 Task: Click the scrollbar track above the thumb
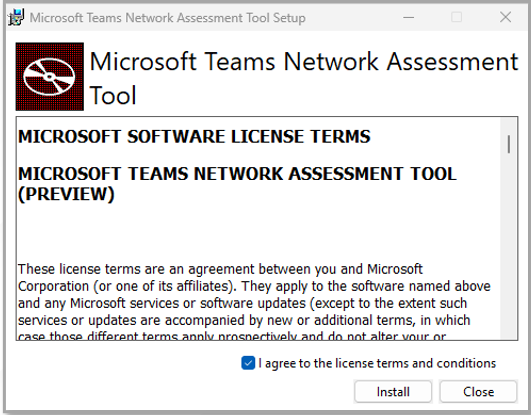(509, 126)
